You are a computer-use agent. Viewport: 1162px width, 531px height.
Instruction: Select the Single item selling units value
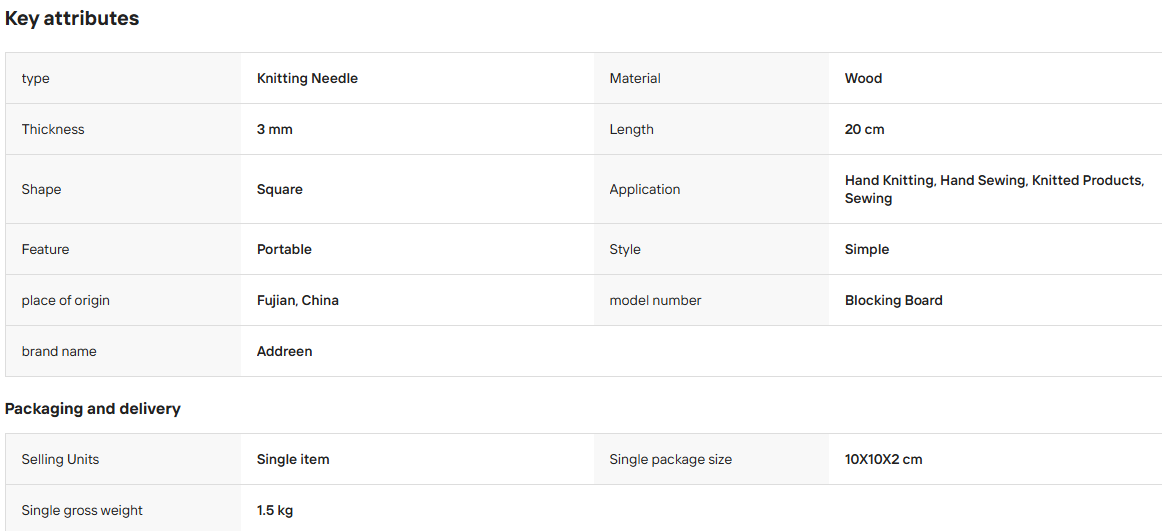click(x=293, y=459)
